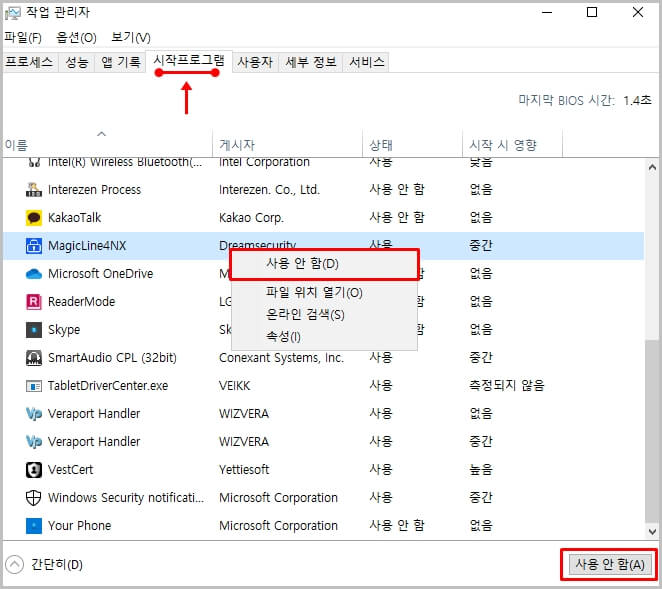Select the MagicLine4NX row name
Viewport: 662px width, 589px height.
tap(87, 246)
